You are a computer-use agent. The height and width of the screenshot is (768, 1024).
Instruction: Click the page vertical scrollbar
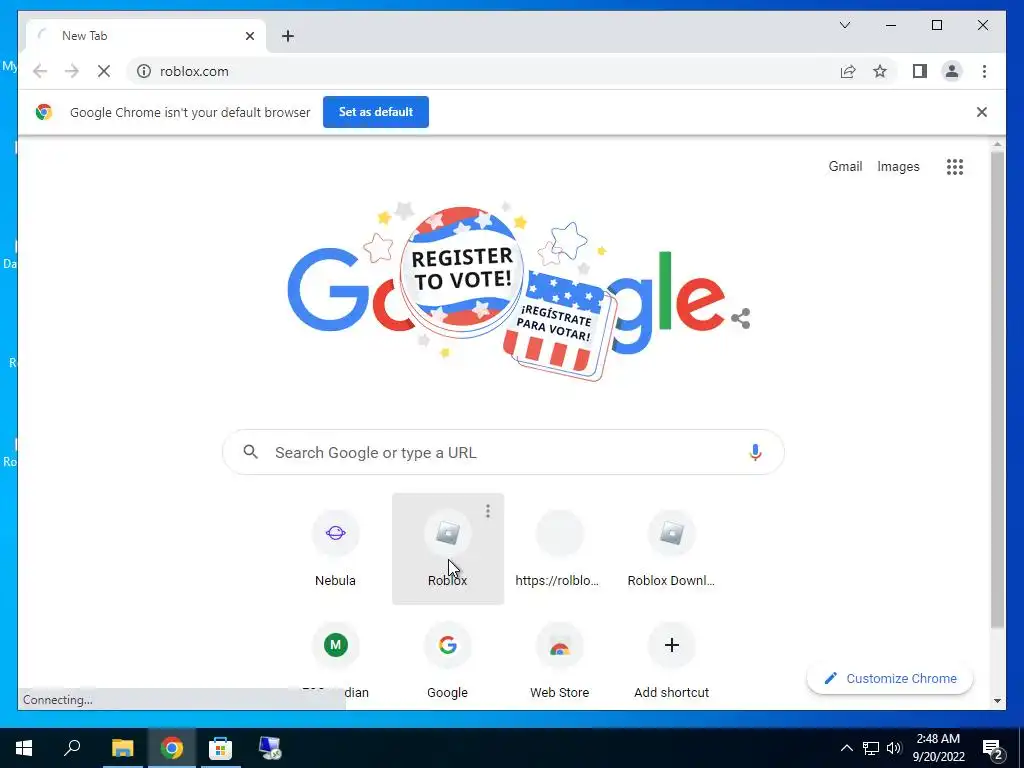point(997,390)
